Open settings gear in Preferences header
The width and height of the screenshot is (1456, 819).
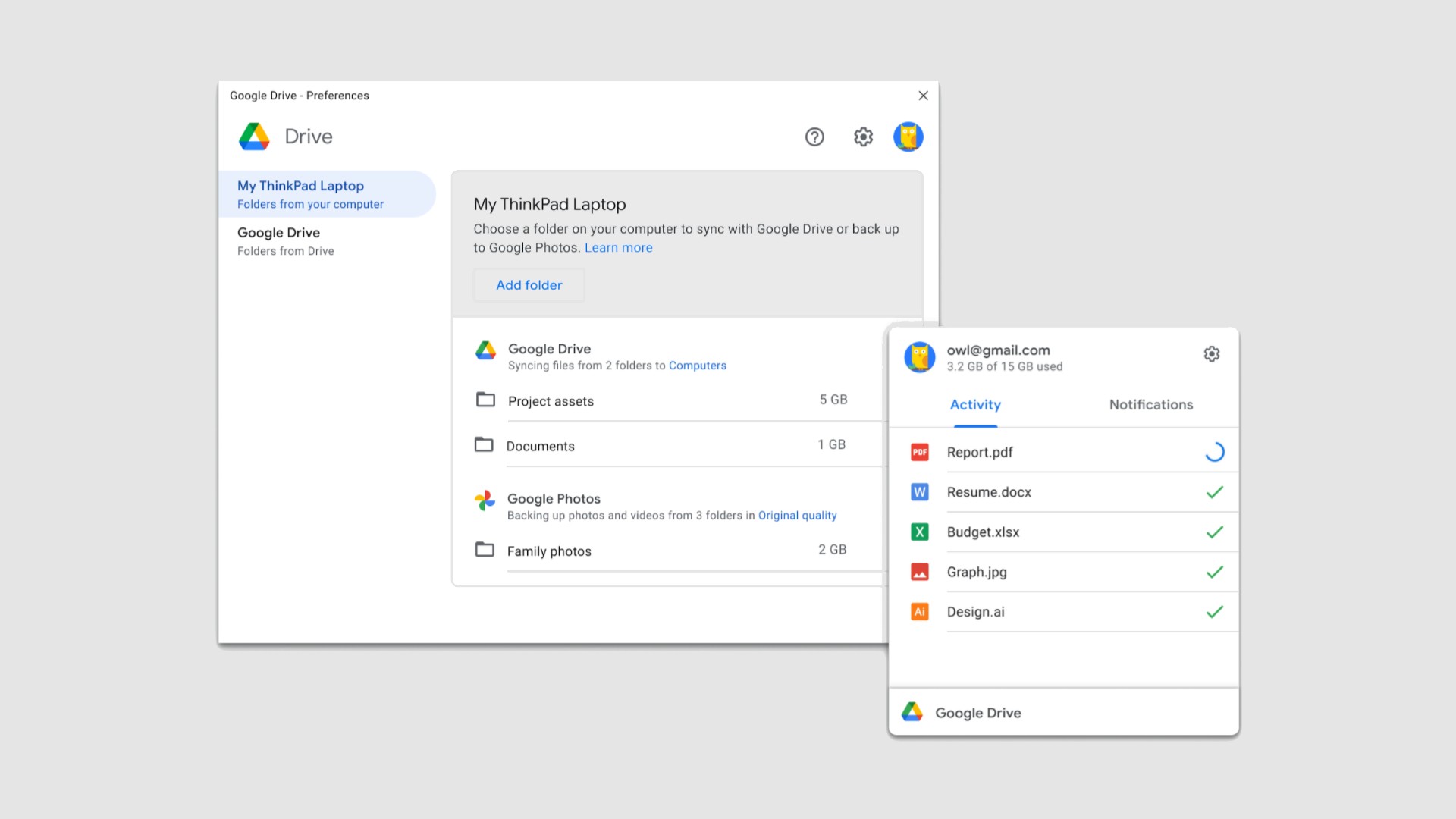[863, 136]
